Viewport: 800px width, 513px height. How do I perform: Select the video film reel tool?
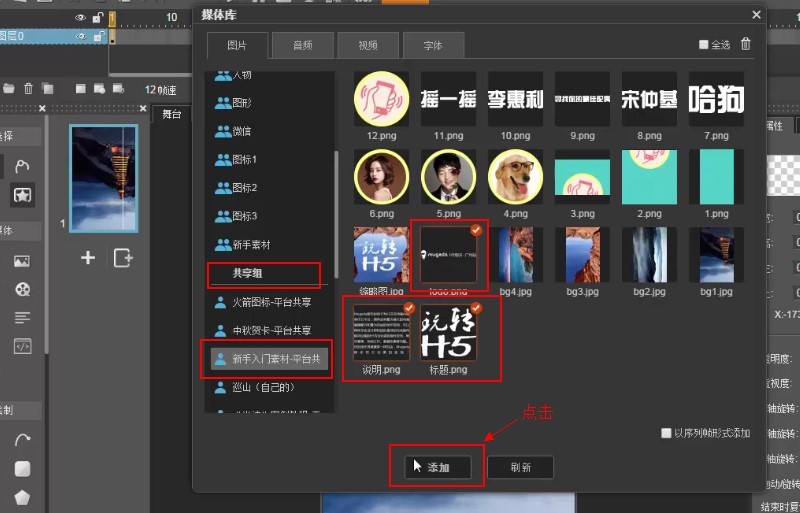pos(22,290)
